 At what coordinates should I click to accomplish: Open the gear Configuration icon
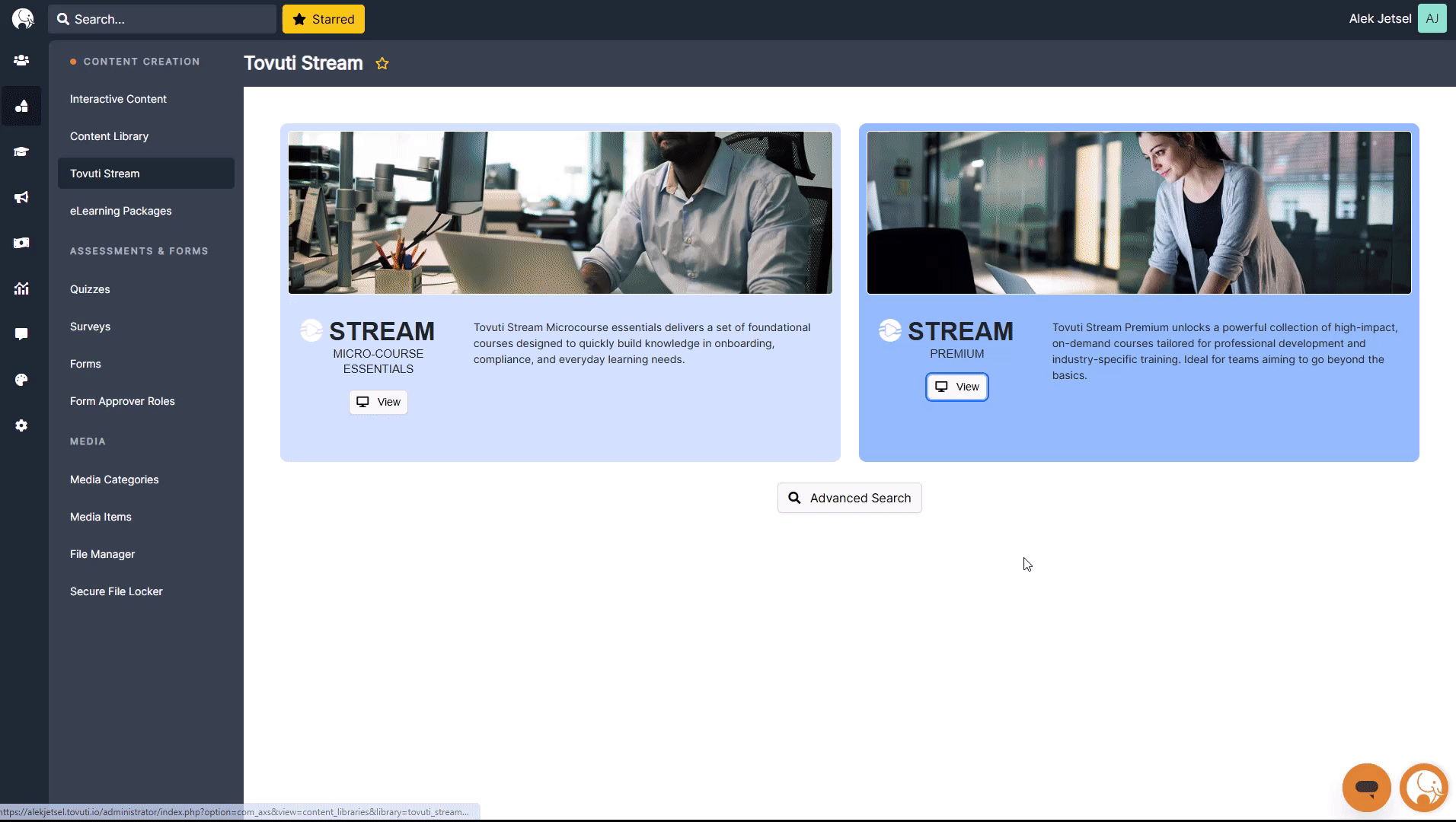click(x=21, y=425)
